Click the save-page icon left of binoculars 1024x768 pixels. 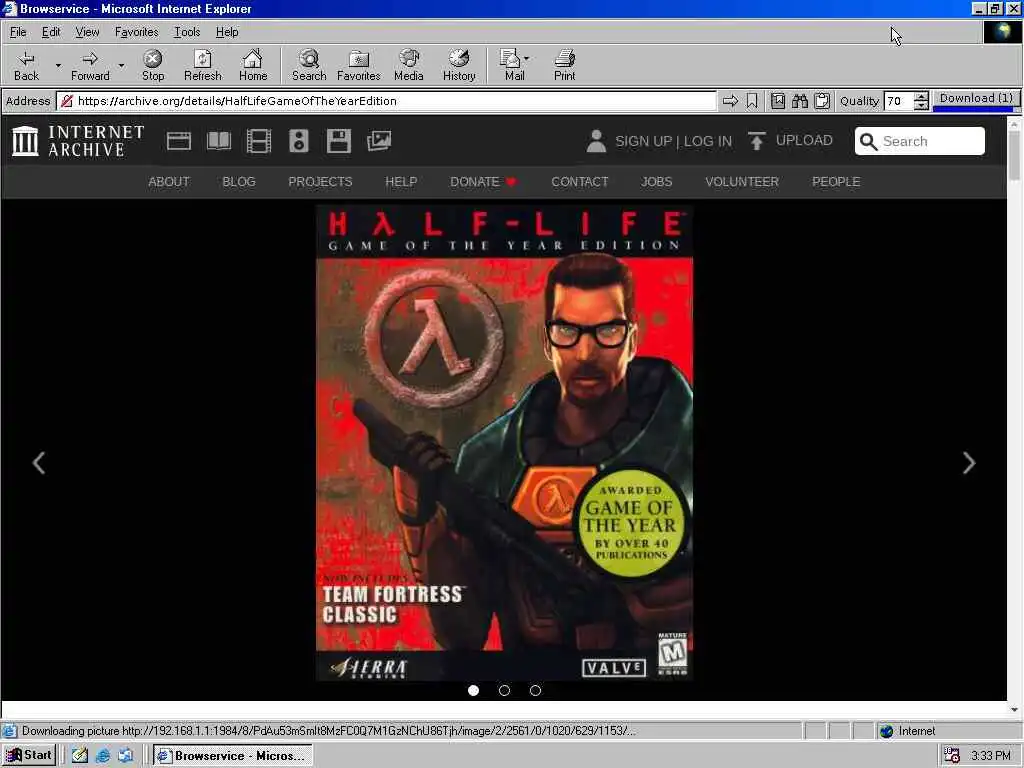[778, 101]
